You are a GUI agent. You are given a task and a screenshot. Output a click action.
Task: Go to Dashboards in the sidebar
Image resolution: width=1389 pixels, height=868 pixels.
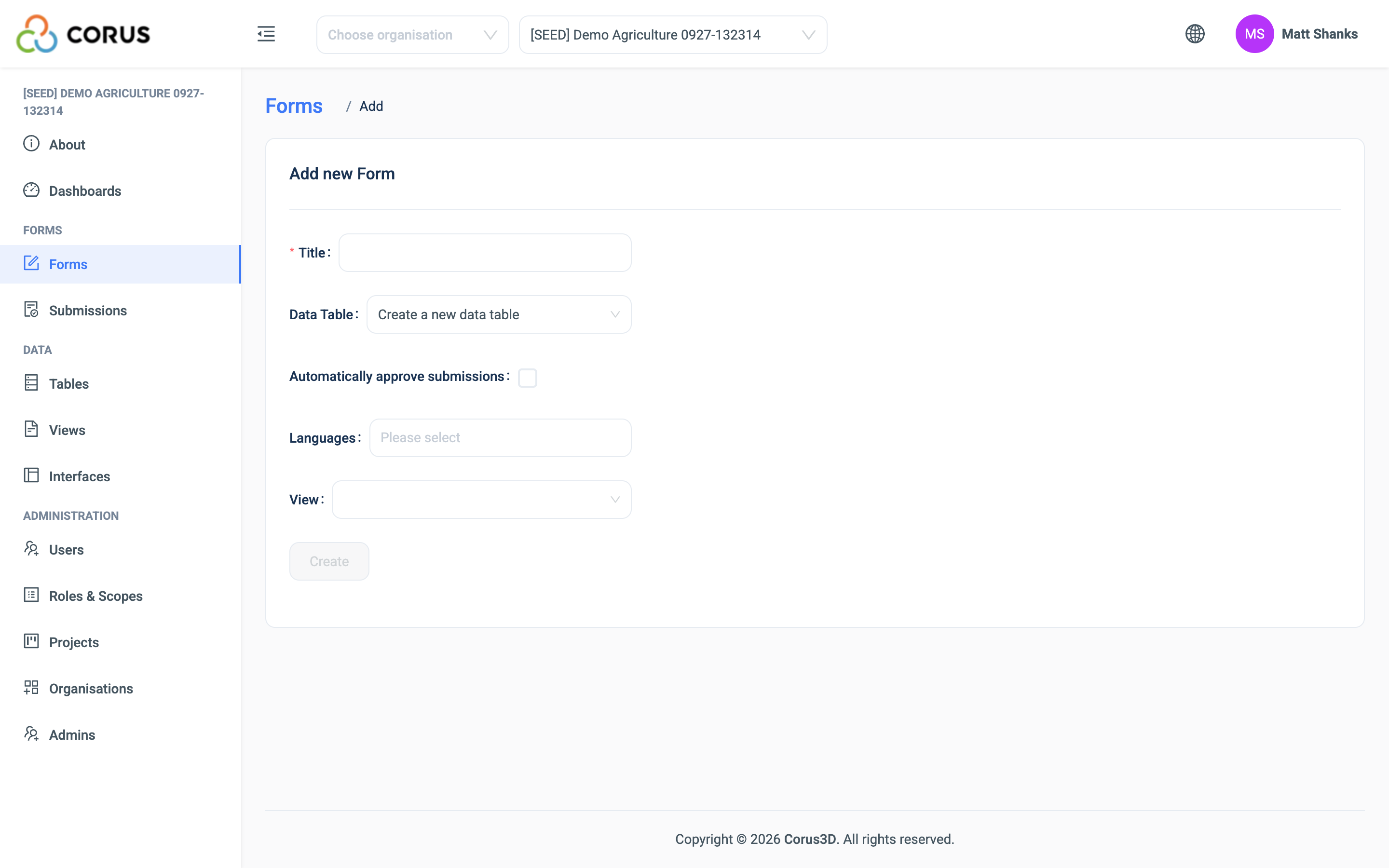(x=121, y=191)
